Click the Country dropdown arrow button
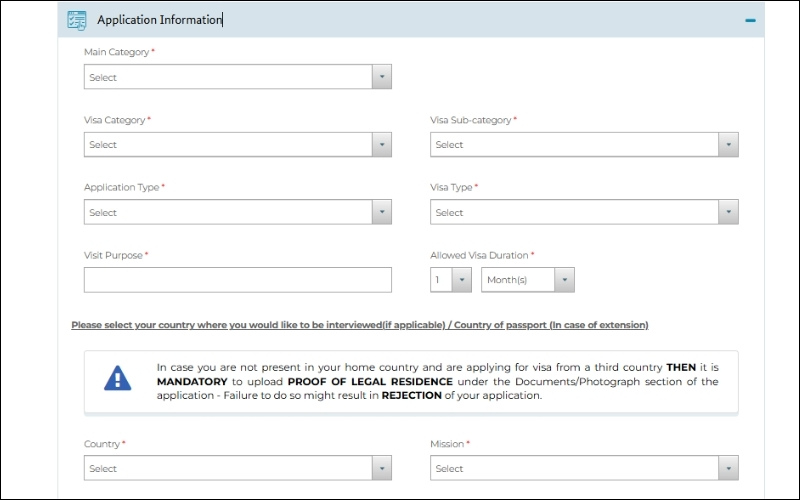Screen dimensions: 800x500 (381, 468)
